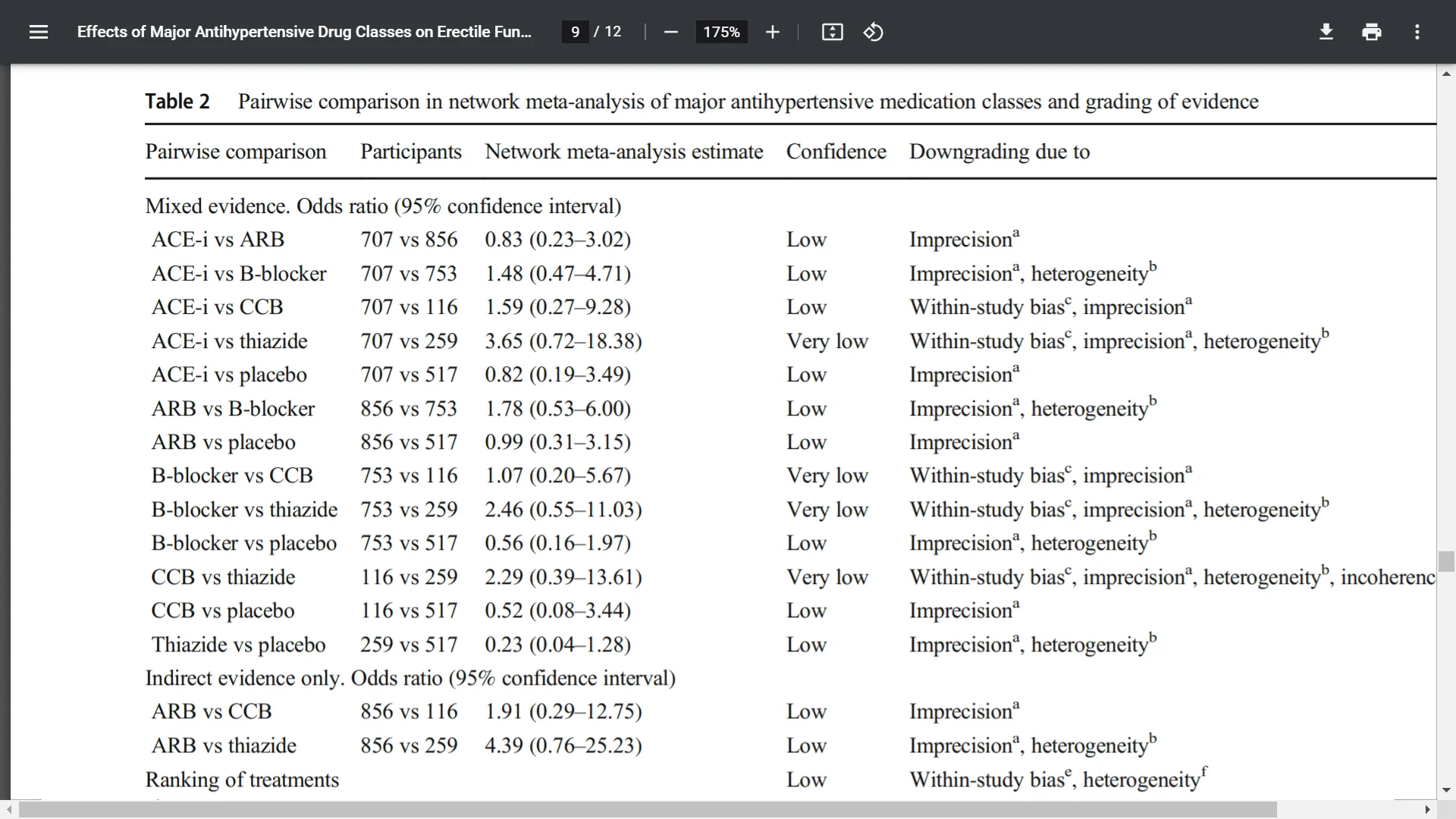Click estimate '0.23 (0.04–1.28)'
Image resolution: width=1456 pixels, height=819 pixels.
click(558, 645)
